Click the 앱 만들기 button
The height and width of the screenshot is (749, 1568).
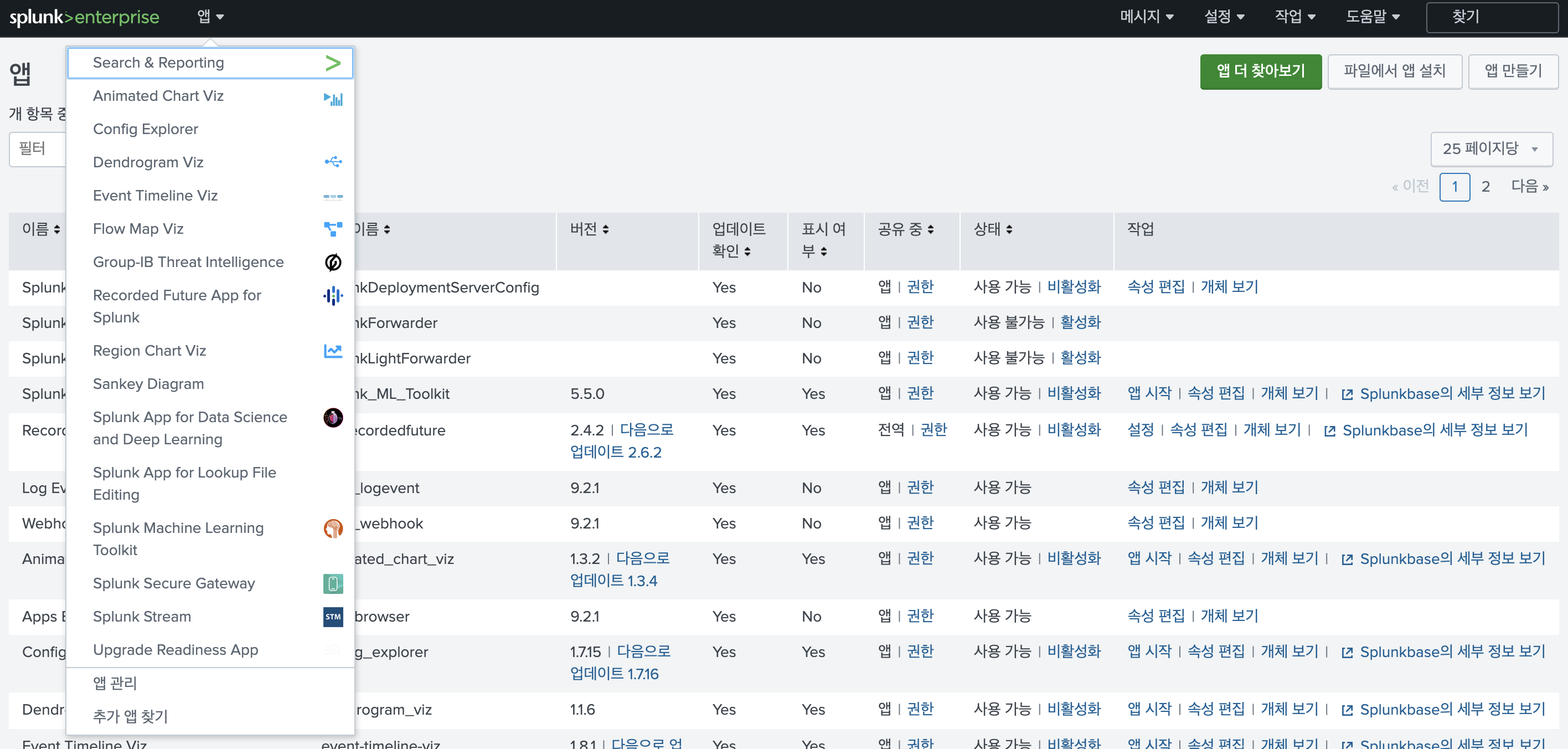(x=1513, y=71)
